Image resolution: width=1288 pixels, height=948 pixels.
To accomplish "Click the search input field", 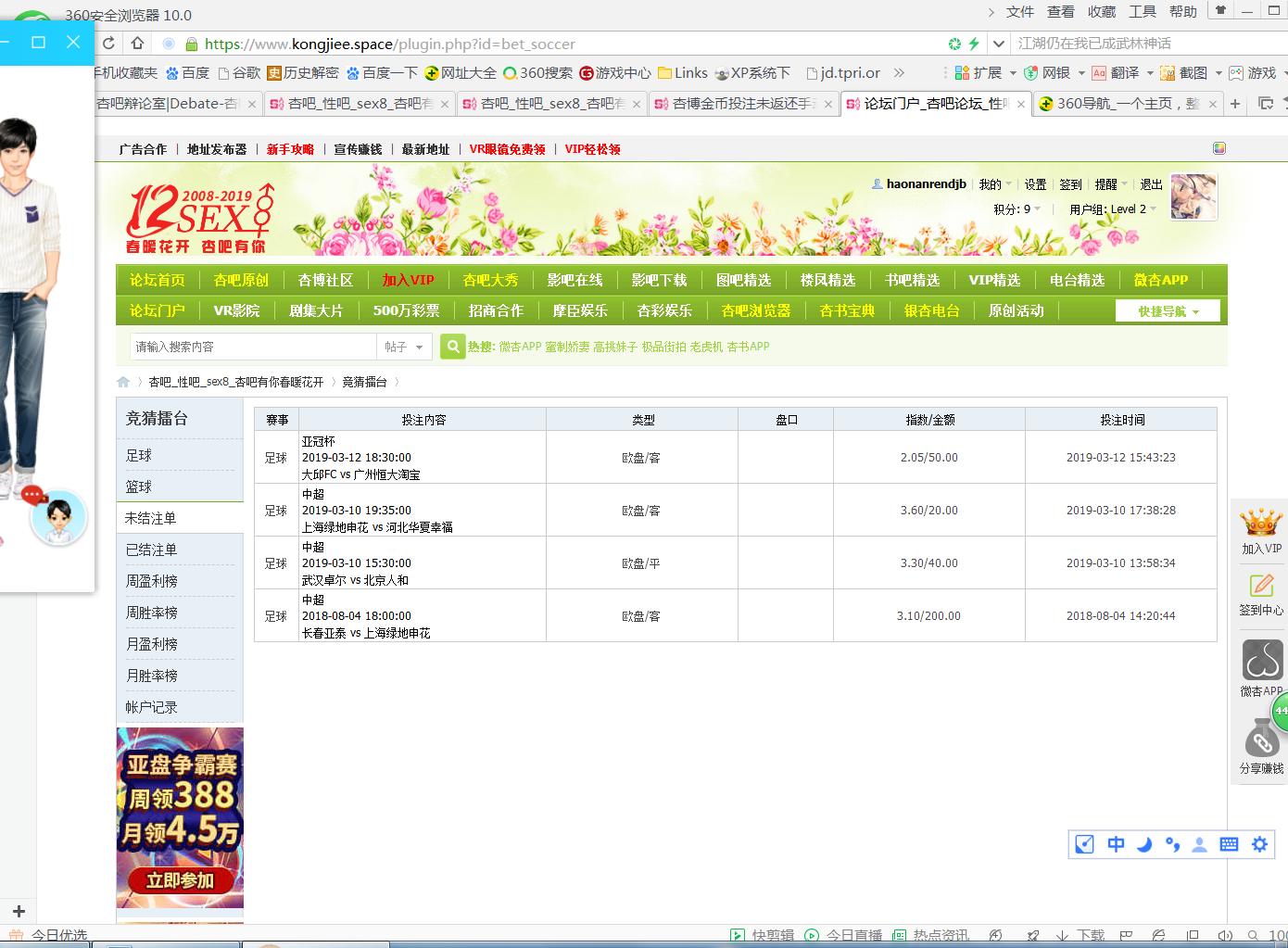I will click(x=252, y=347).
